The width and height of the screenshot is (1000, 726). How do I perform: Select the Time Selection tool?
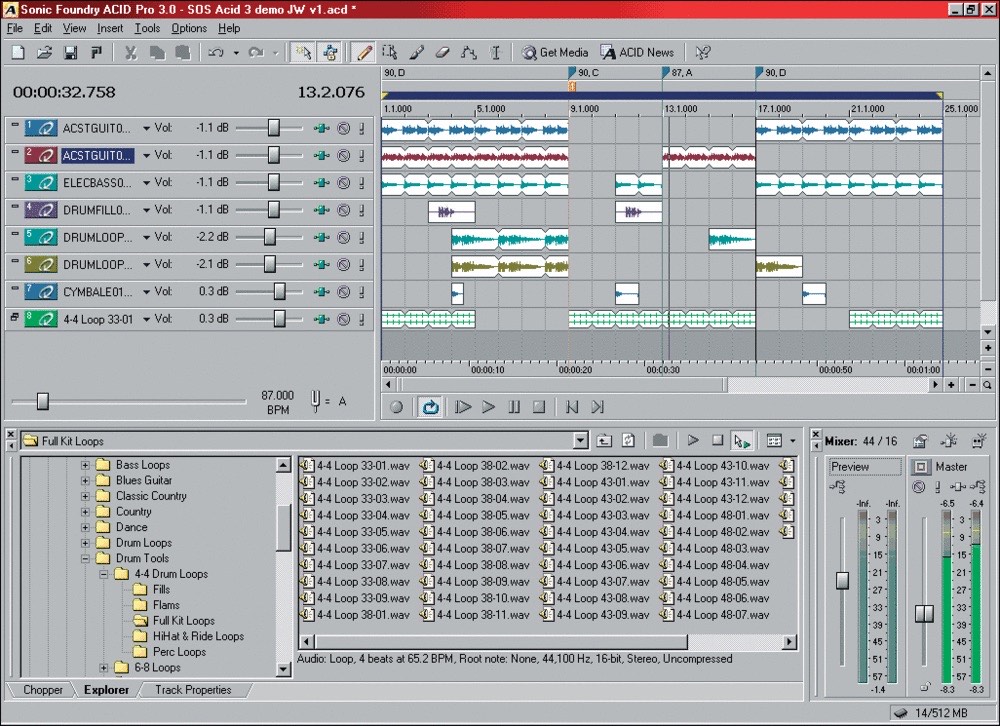coord(496,52)
